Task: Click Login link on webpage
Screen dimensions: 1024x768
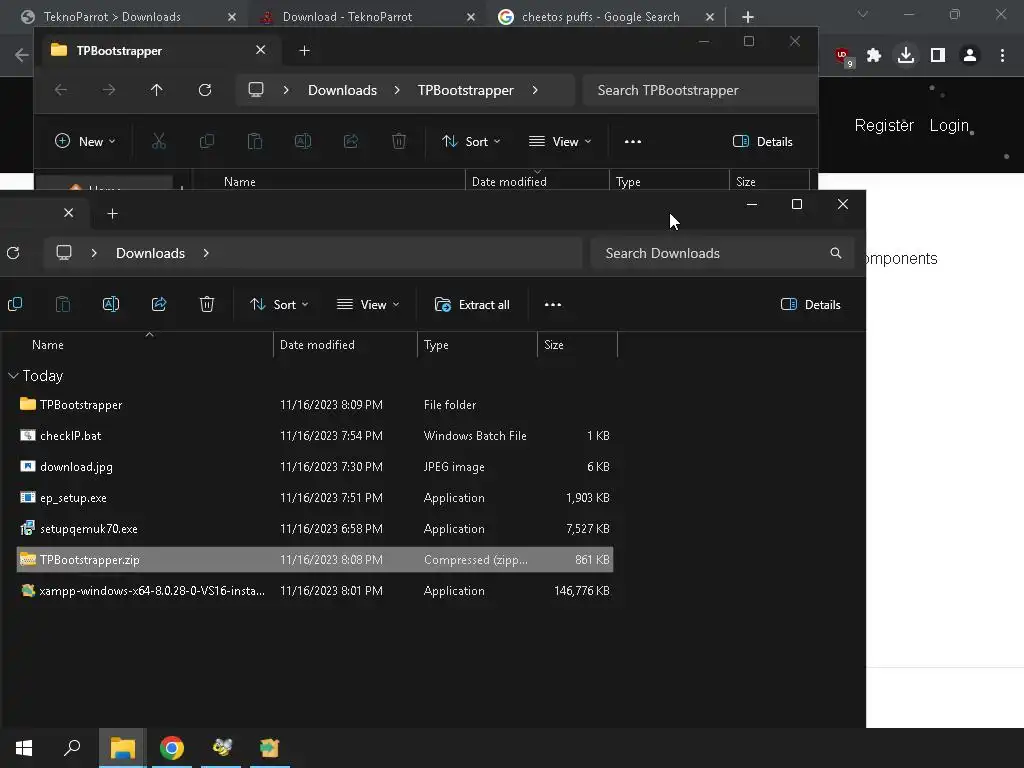Action: click(949, 125)
